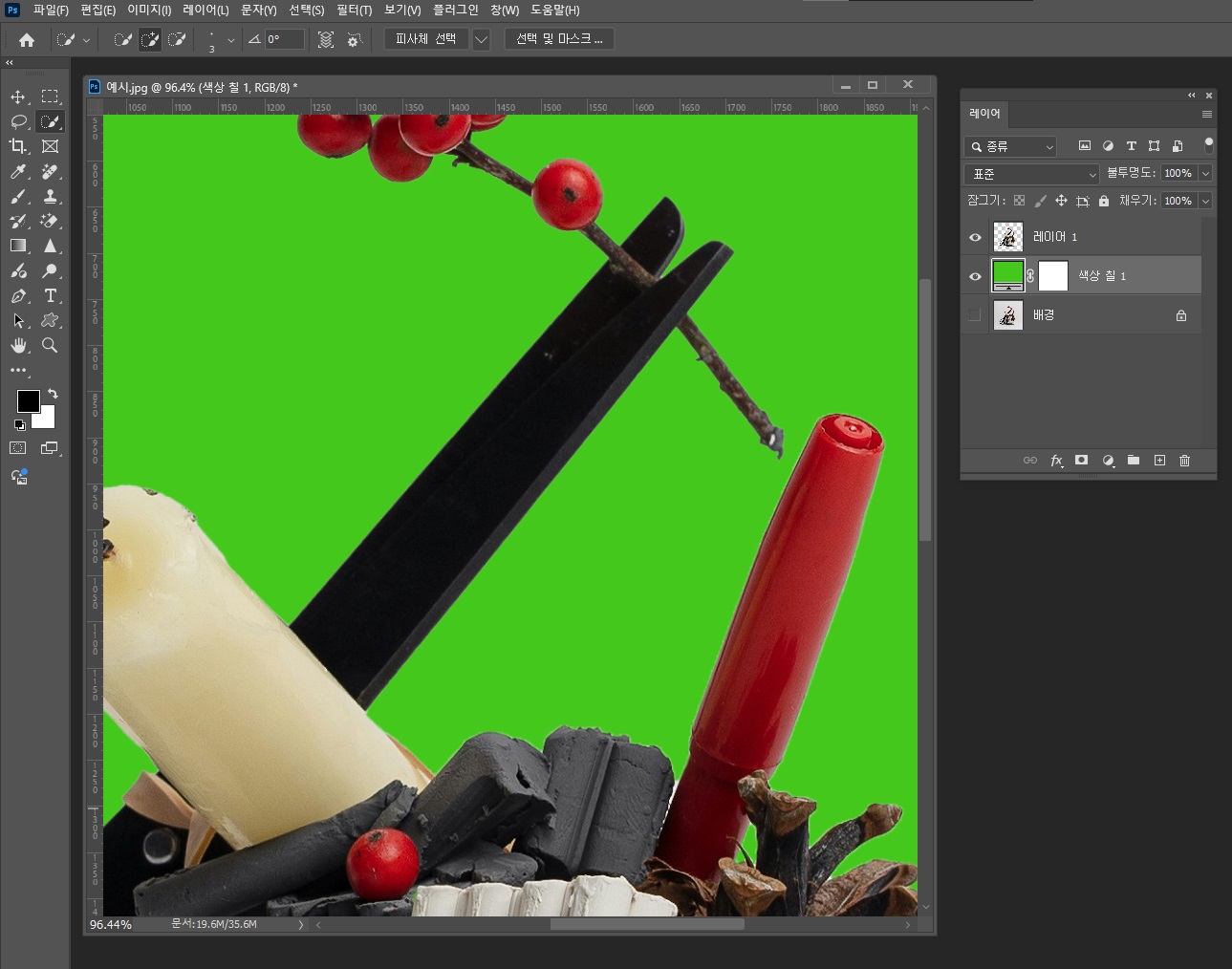Toggle lock all
The height and width of the screenshot is (969, 1232).
point(1104,201)
